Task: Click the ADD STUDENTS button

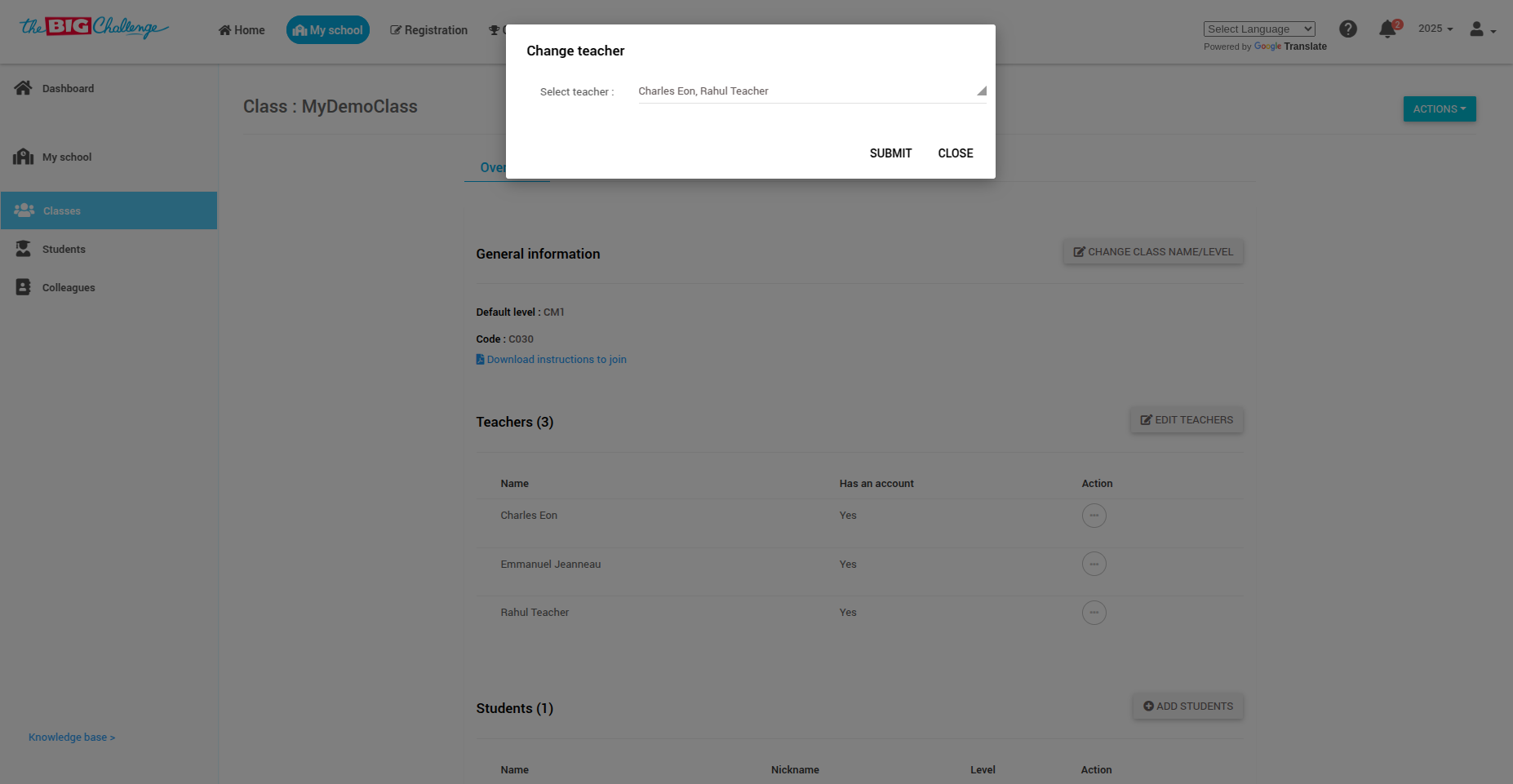Action: tap(1188, 706)
